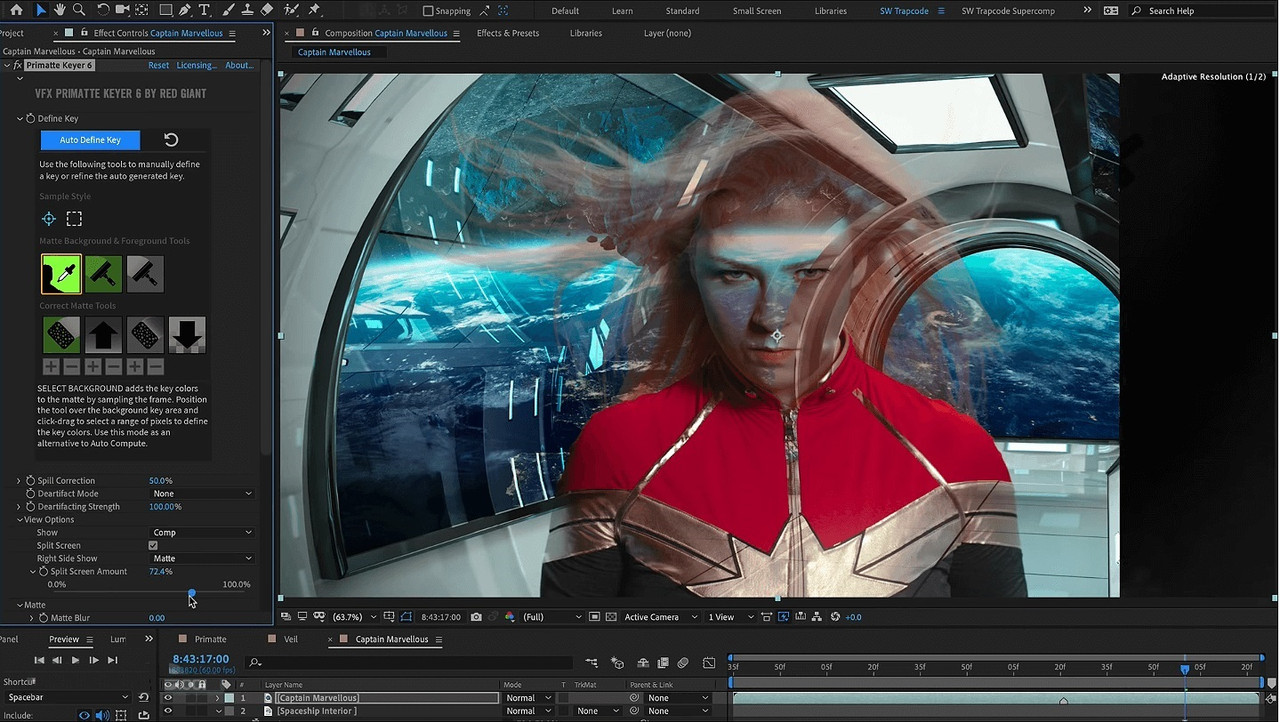Select the green Sample Background keyer tool
Image resolution: width=1280 pixels, height=722 pixels.
coord(61,273)
